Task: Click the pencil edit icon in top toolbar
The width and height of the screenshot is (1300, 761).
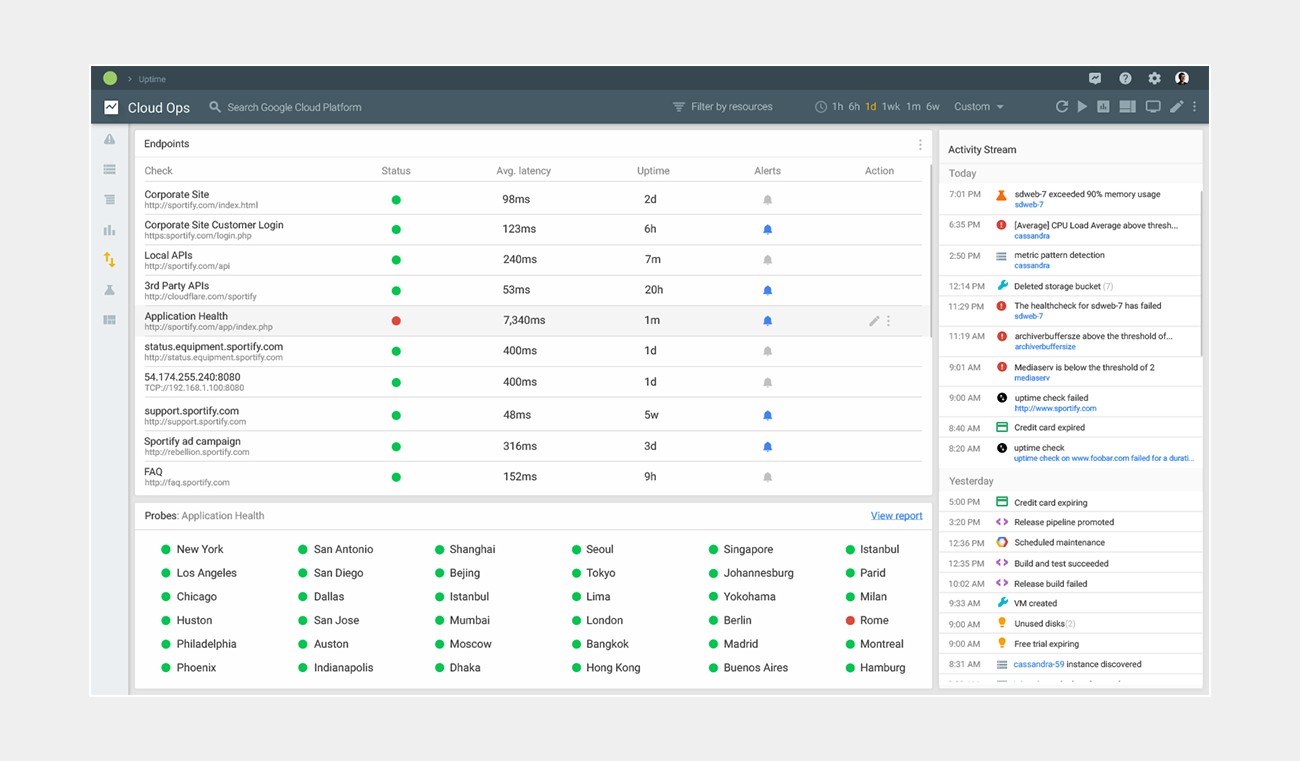Action: pyautogui.click(x=1176, y=107)
